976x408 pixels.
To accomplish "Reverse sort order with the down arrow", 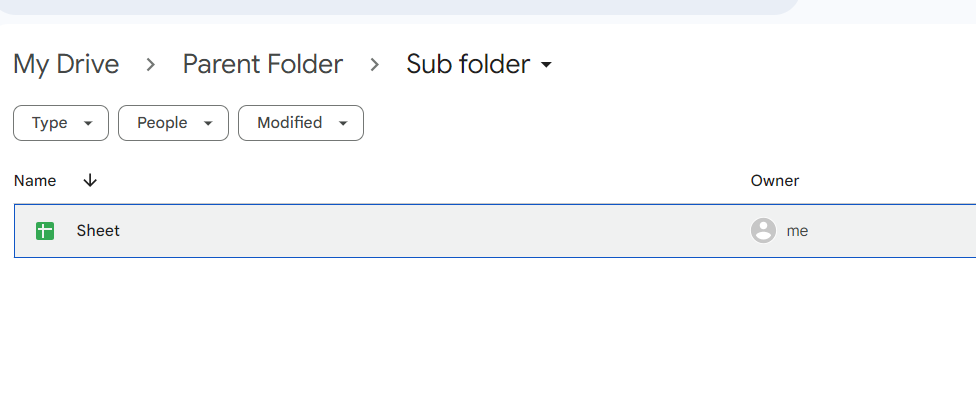I will [90, 181].
